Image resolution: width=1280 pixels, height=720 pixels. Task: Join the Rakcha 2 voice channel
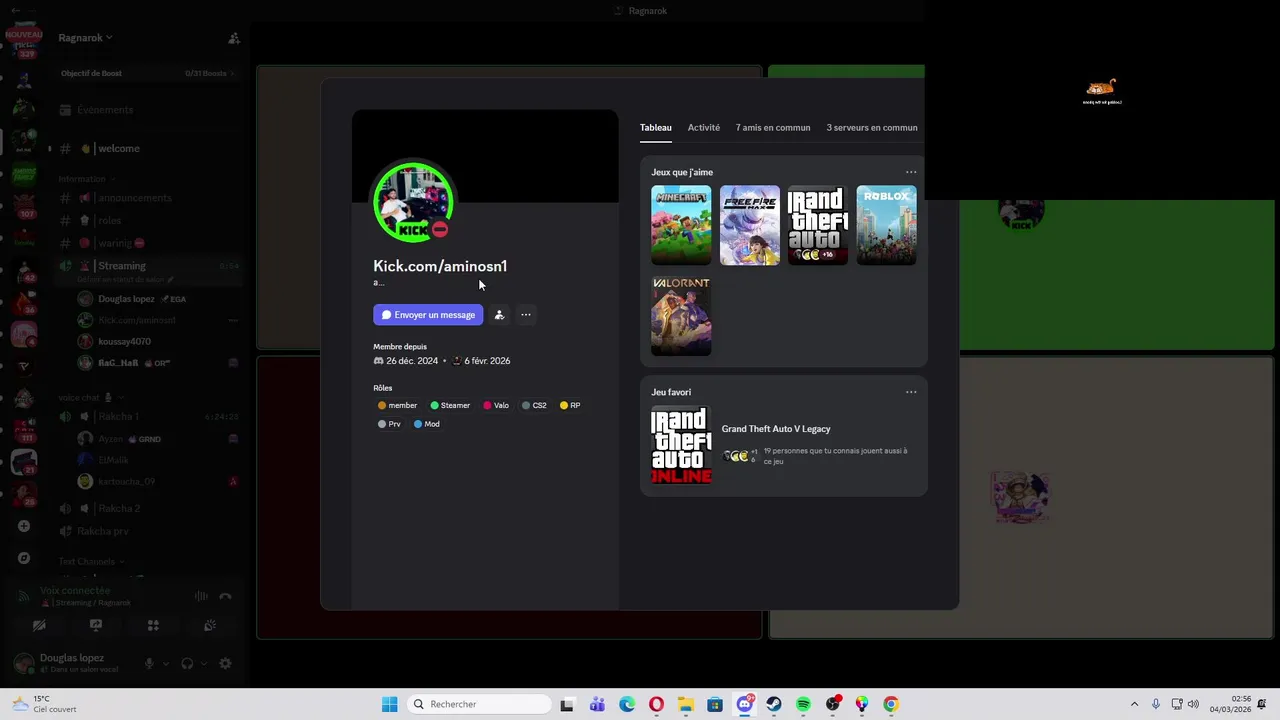pos(148,508)
